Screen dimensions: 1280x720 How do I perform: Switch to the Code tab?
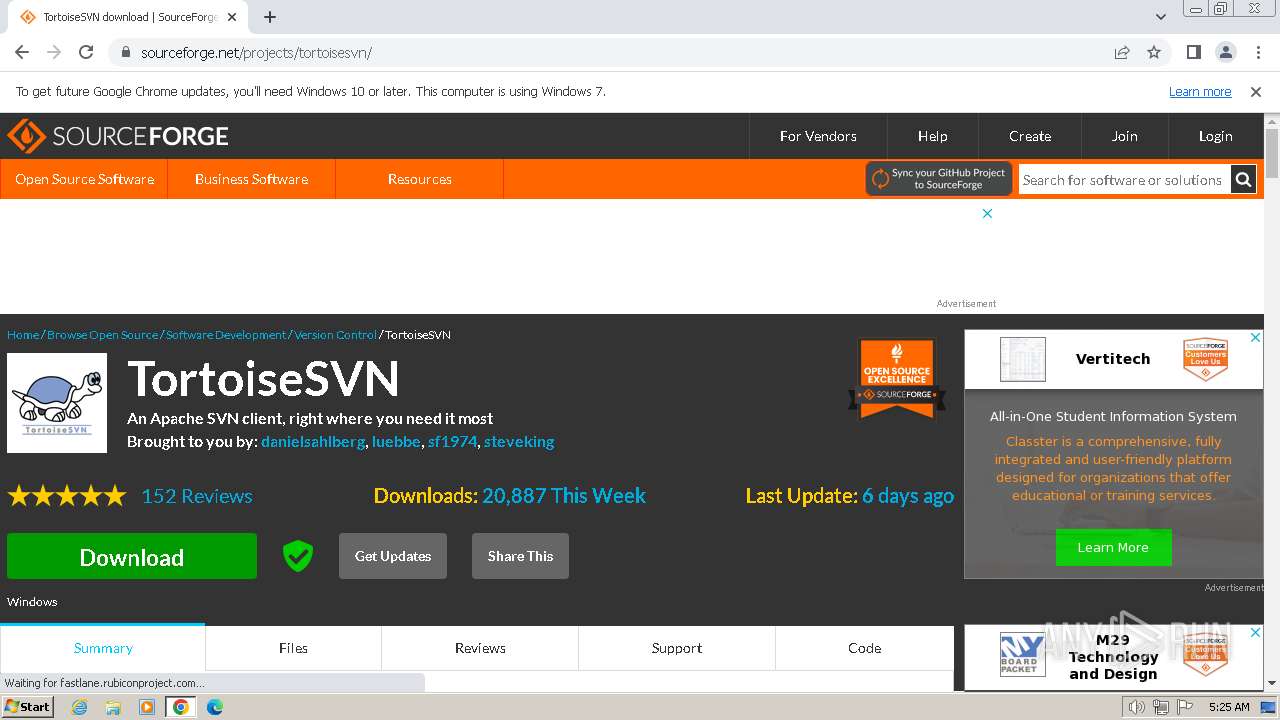(864, 648)
